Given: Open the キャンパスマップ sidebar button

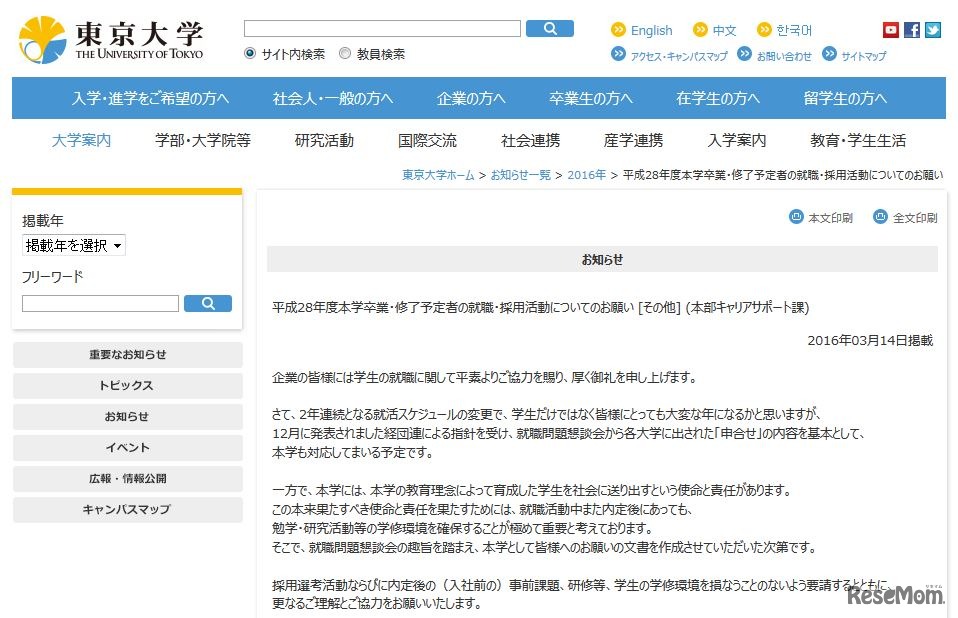Looking at the screenshot, I should click(x=127, y=510).
